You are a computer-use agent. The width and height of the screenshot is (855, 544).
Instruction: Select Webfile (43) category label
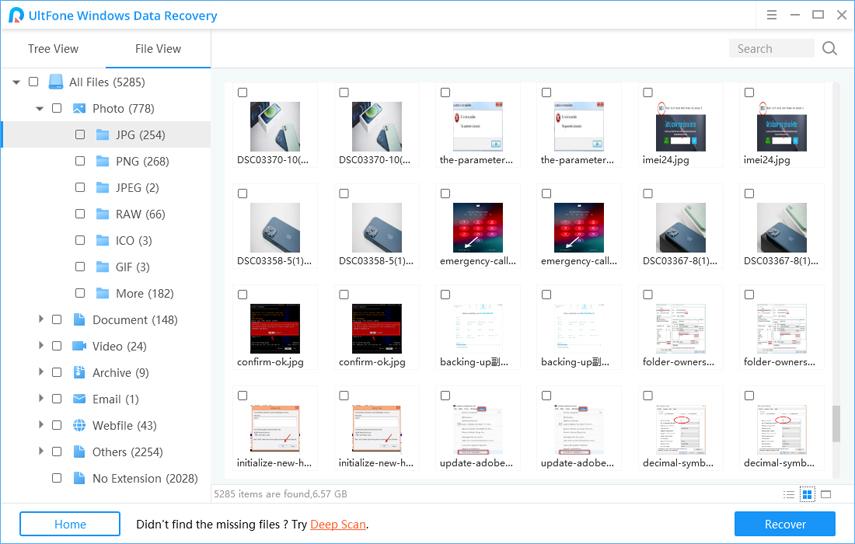(x=124, y=426)
